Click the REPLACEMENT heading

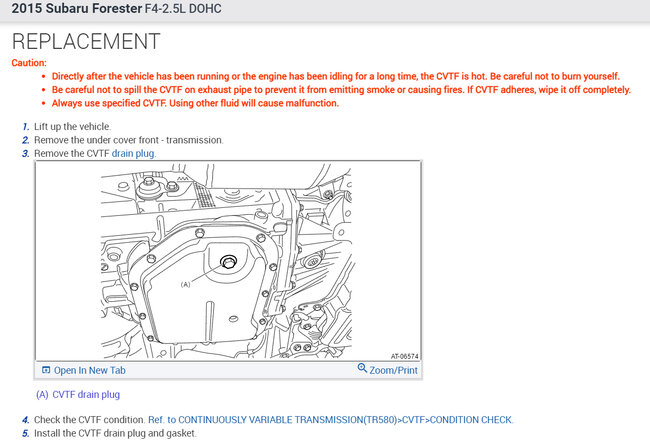(86, 41)
